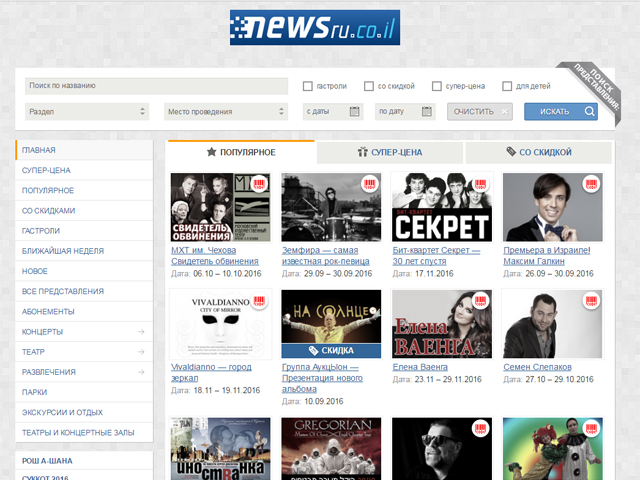Open Супер-цена in the sidebar menu

84,170
